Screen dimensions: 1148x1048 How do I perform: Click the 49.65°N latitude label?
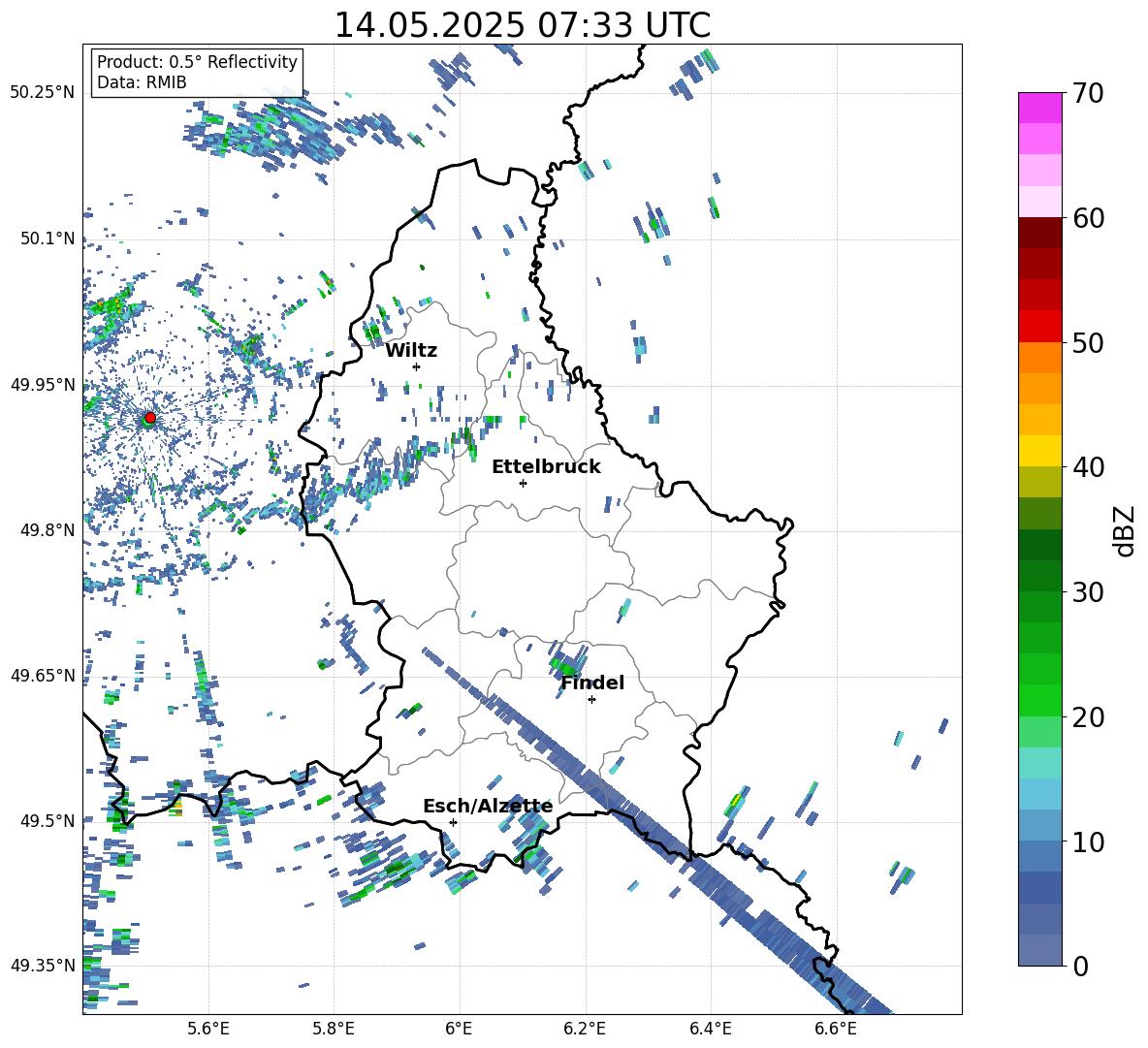point(42,675)
